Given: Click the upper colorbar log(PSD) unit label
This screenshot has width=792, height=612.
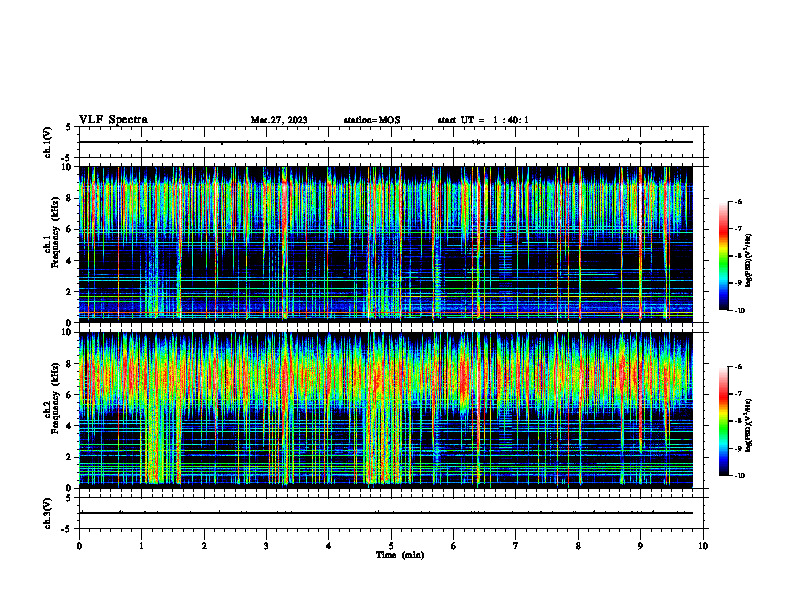Looking at the screenshot, I should (x=749, y=261).
